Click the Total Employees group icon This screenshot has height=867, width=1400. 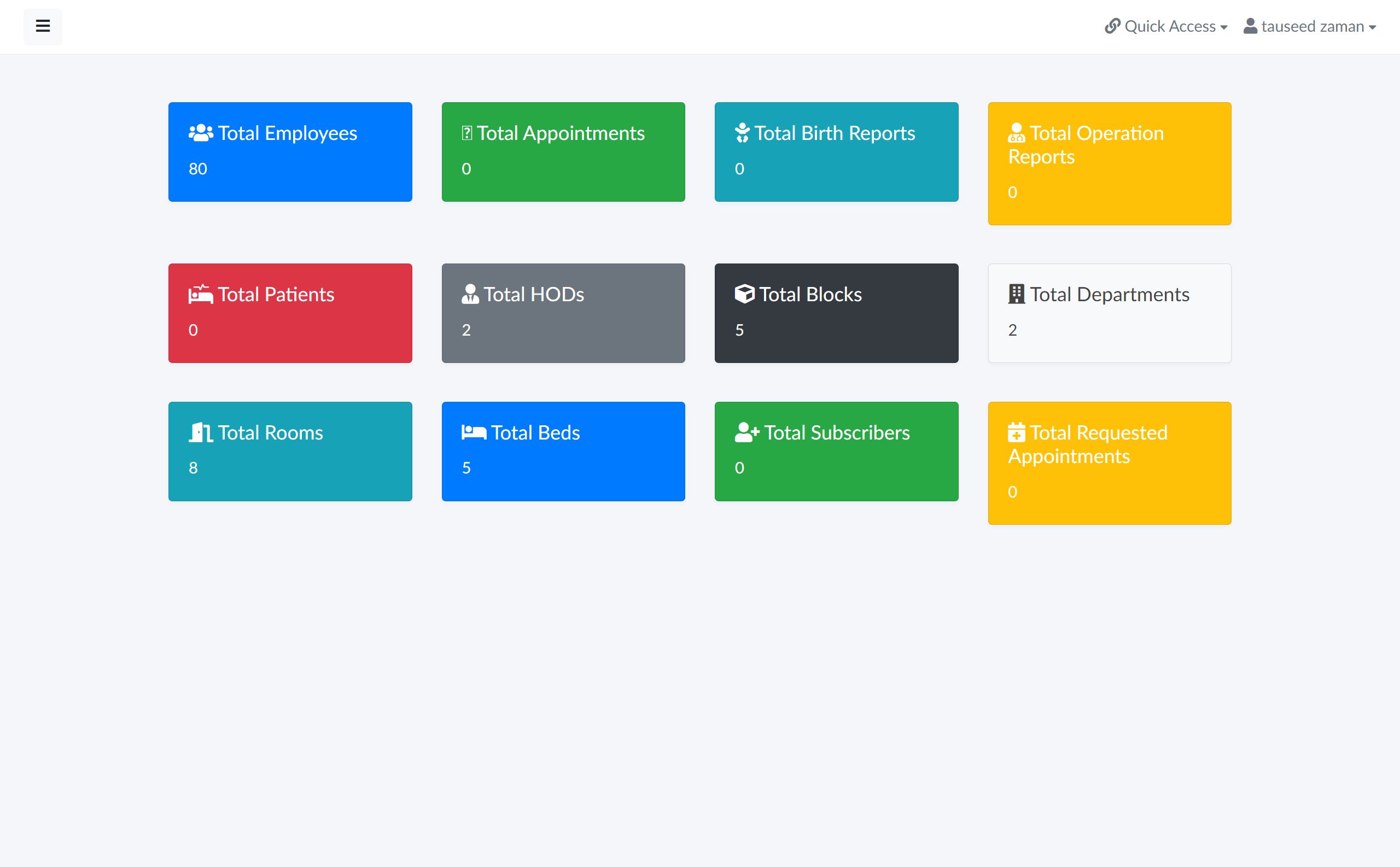pyautogui.click(x=201, y=133)
